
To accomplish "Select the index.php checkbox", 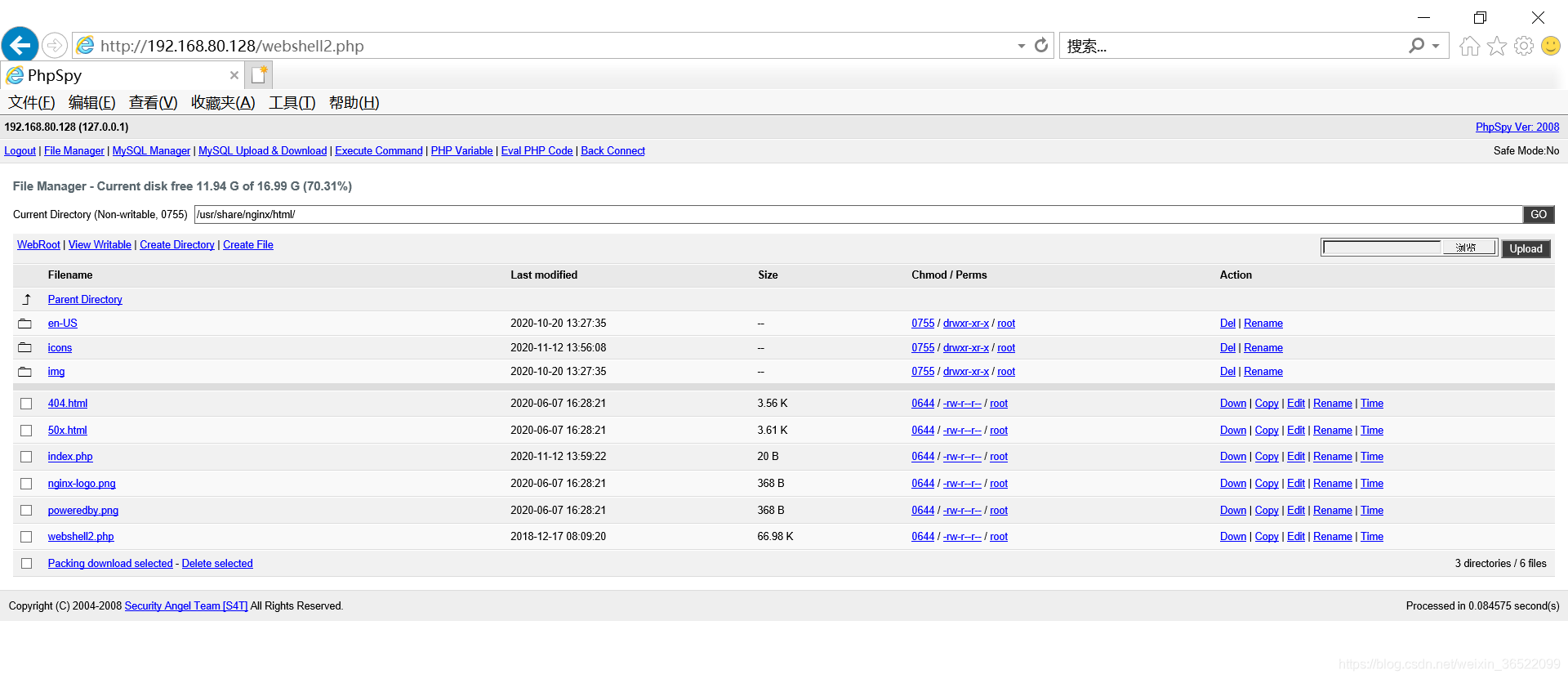I will (x=26, y=457).
